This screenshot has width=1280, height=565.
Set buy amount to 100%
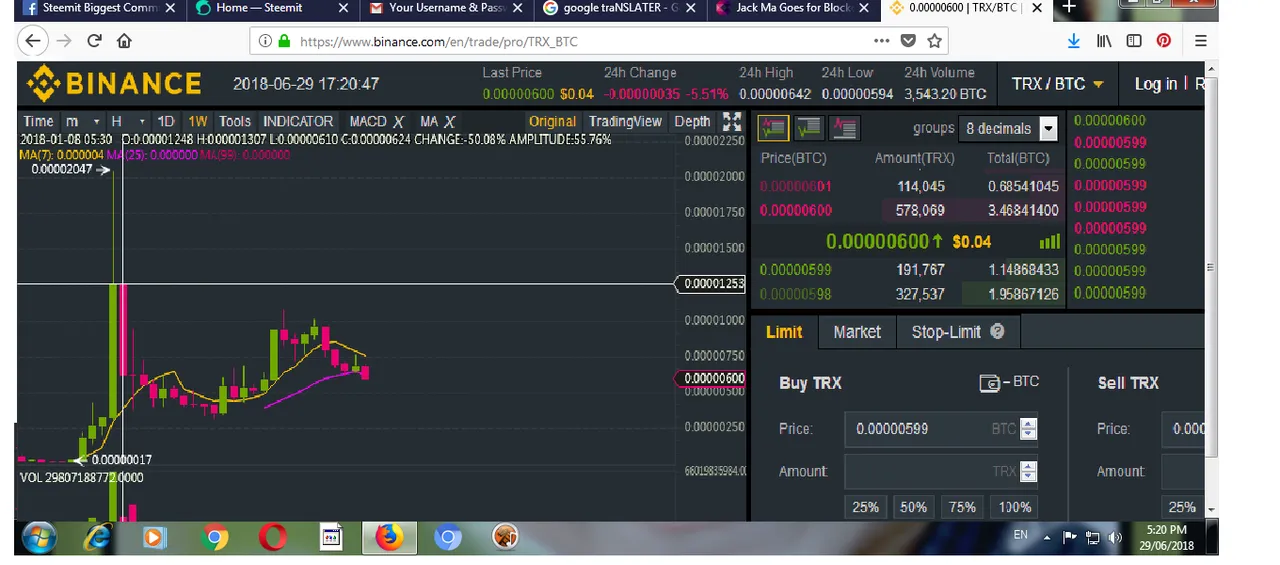[1015, 507]
